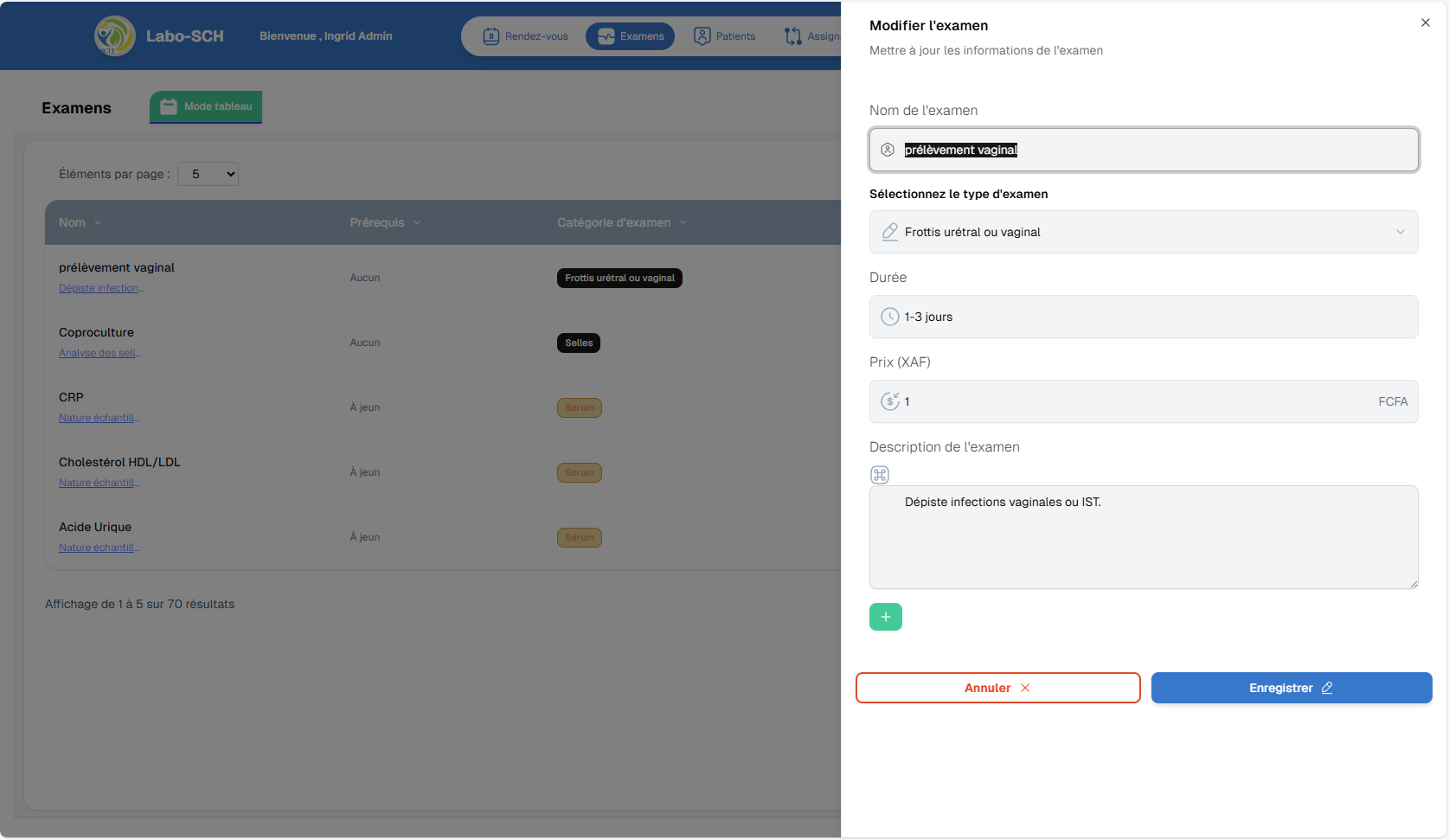Click the Enregistrer button
The height and width of the screenshot is (840, 1449).
click(1291, 688)
